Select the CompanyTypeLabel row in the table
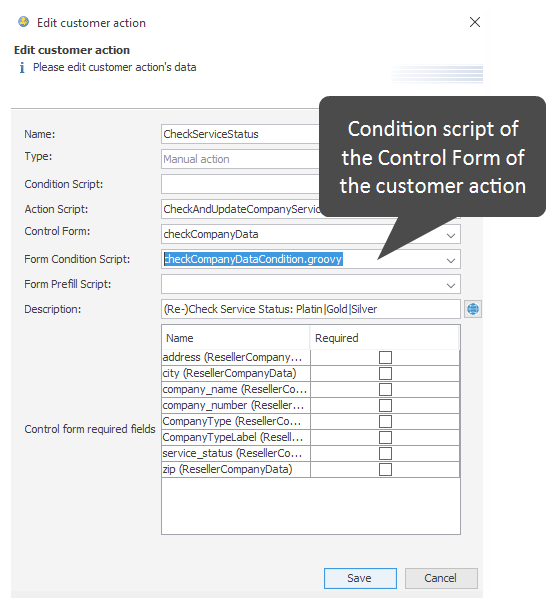 click(310, 437)
